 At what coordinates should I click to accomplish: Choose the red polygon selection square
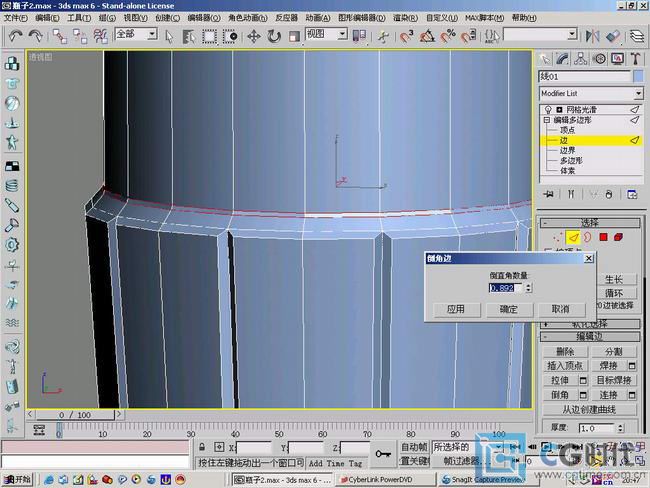[x=603, y=237]
